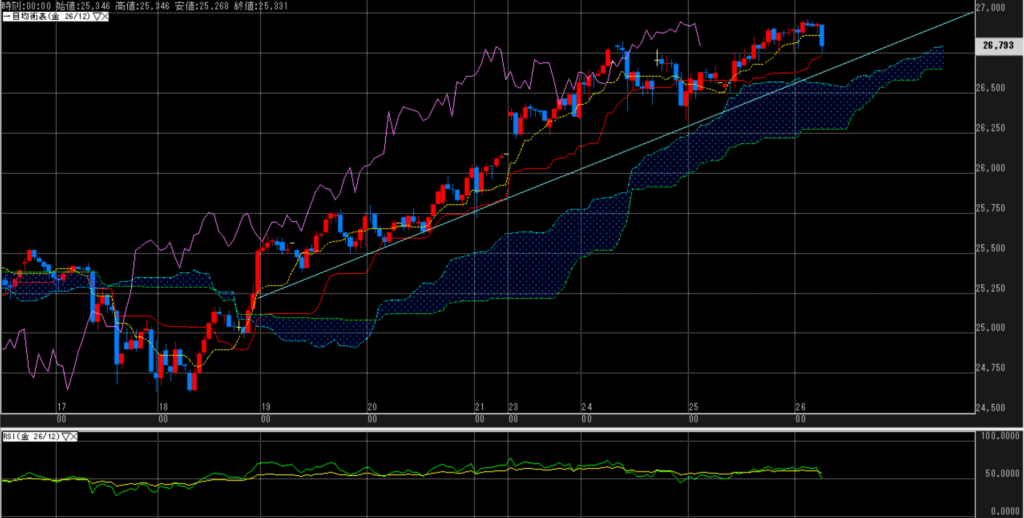The image size is (1024, 518).
Task: Click the current price tag 26,793
Action: [999, 45]
